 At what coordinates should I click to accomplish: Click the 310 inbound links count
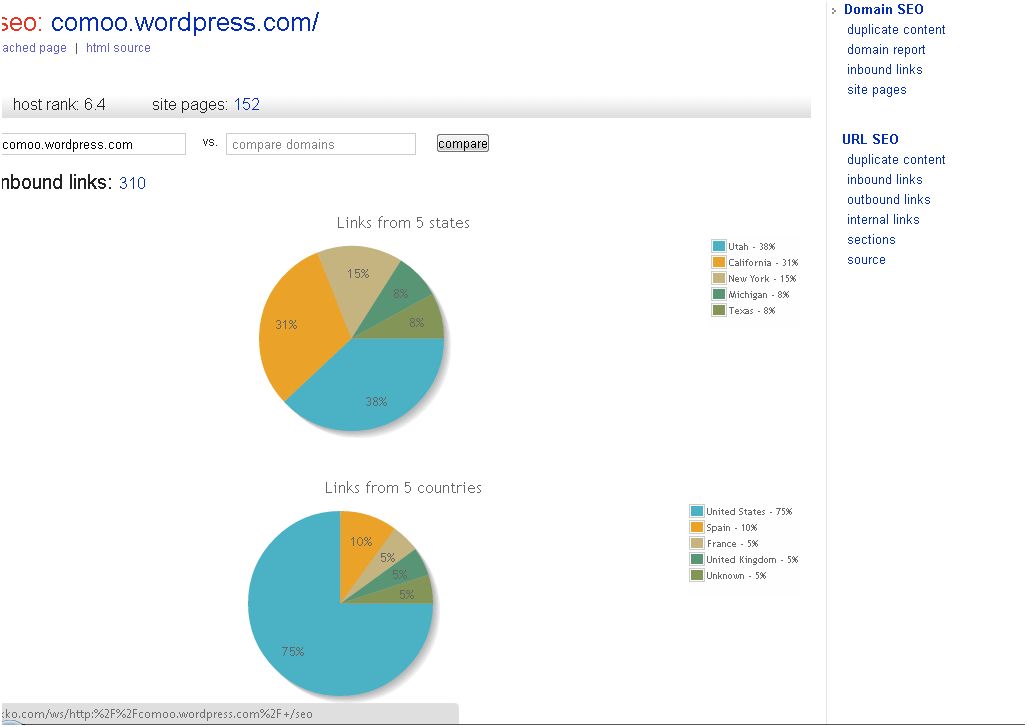pos(132,183)
